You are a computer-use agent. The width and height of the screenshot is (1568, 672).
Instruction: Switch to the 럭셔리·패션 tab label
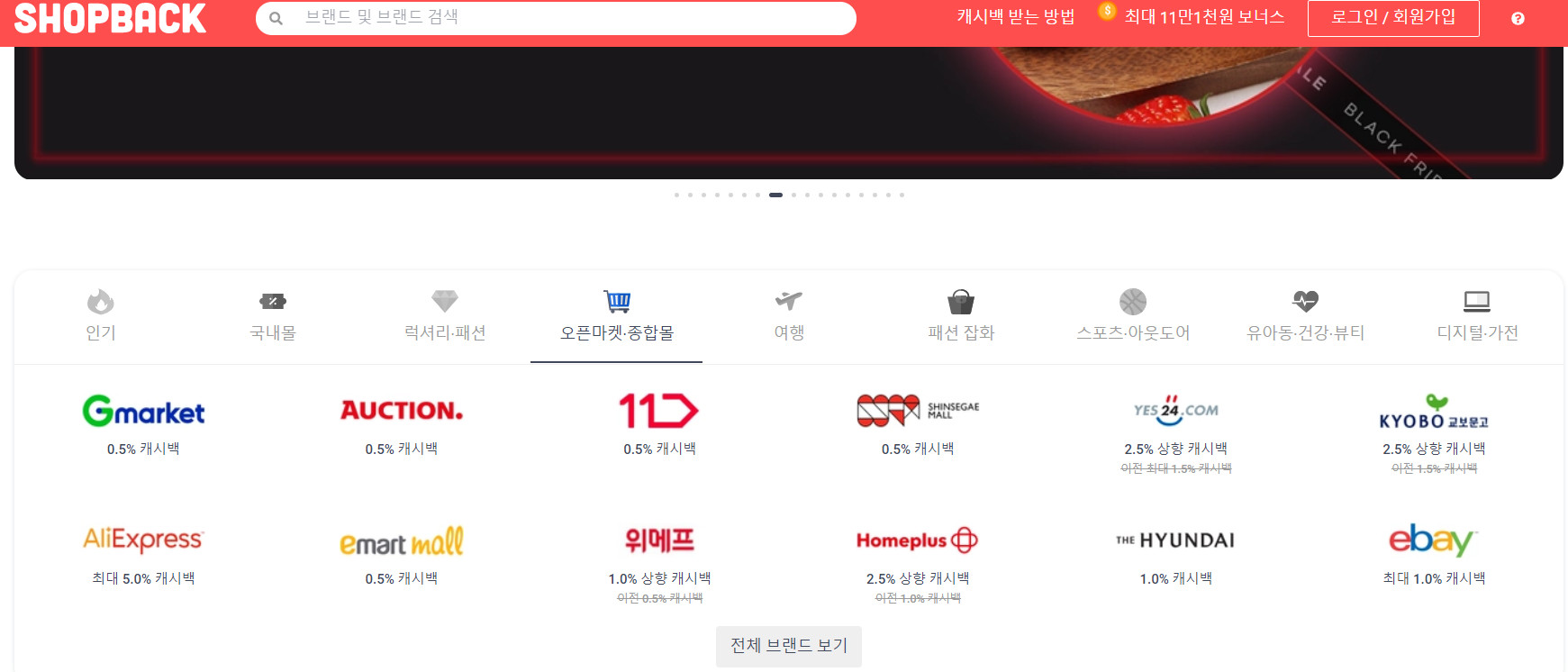[x=445, y=332]
